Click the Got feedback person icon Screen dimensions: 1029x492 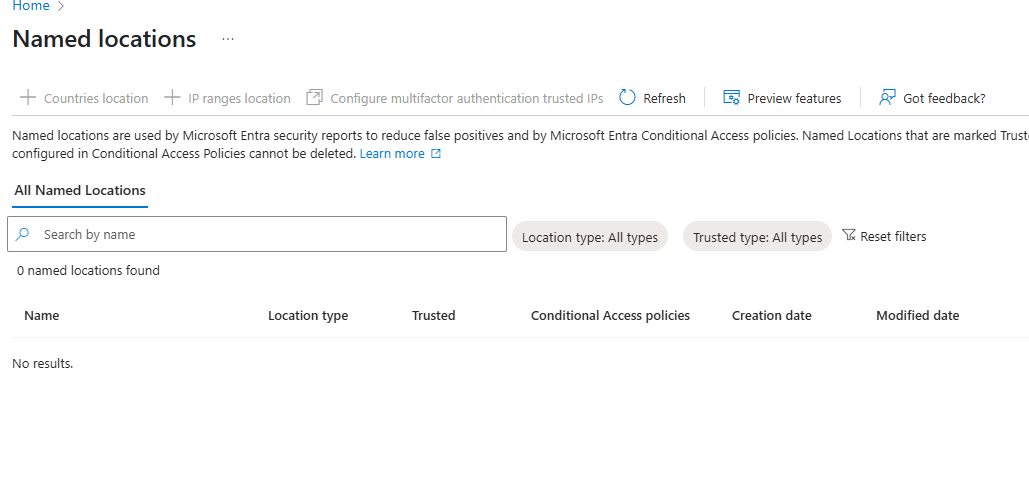pyautogui.click(x=887, y=98)
